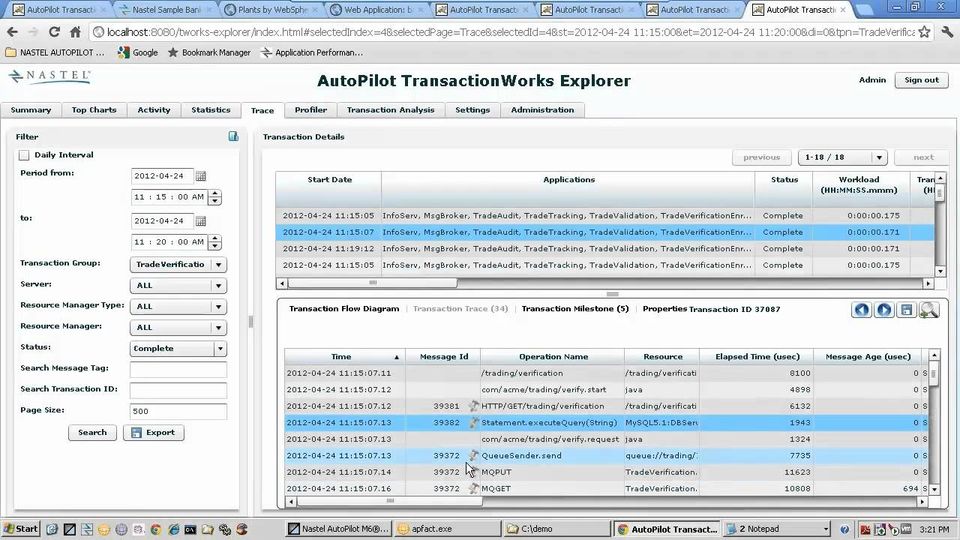This screenshot has height=540, width=960.
Task: Open Chrome wrench settings menu
Action: click(x=947, y=32)
